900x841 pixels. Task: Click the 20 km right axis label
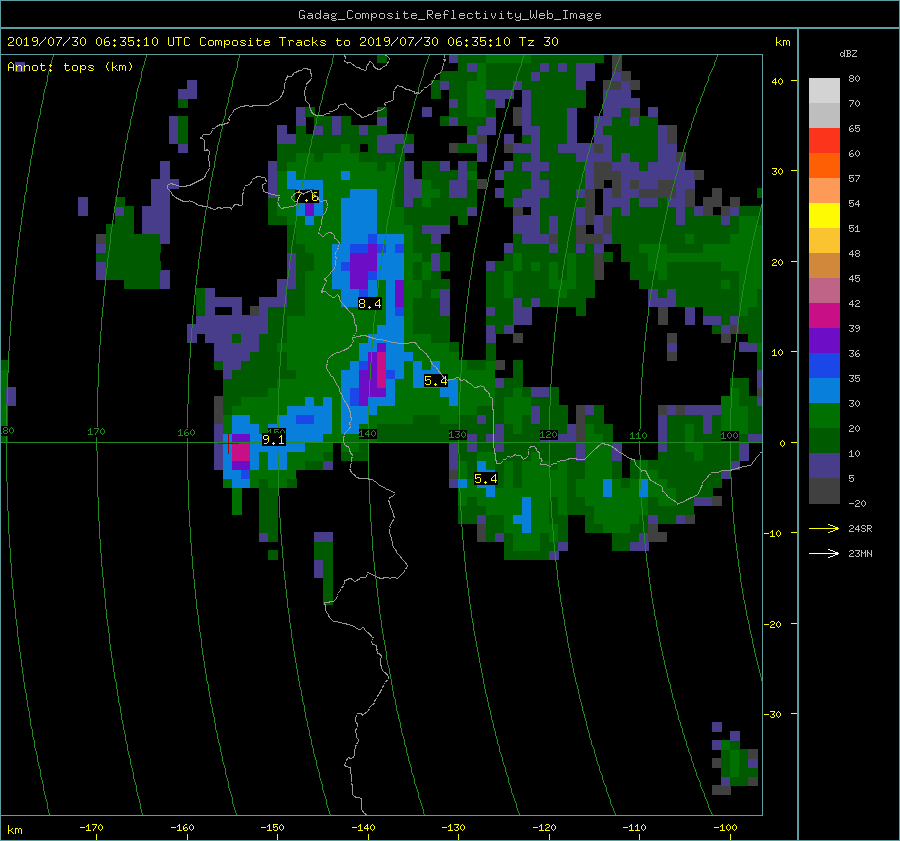click(777, 262)
